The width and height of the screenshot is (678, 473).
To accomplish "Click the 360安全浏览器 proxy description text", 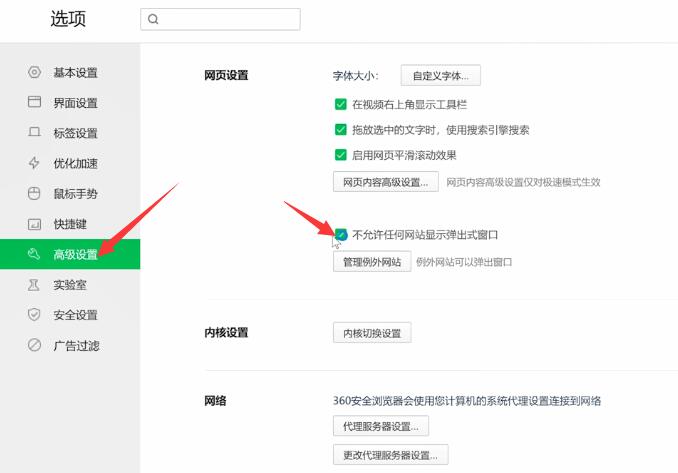I will pyautogui.click(x=467, y=400).
